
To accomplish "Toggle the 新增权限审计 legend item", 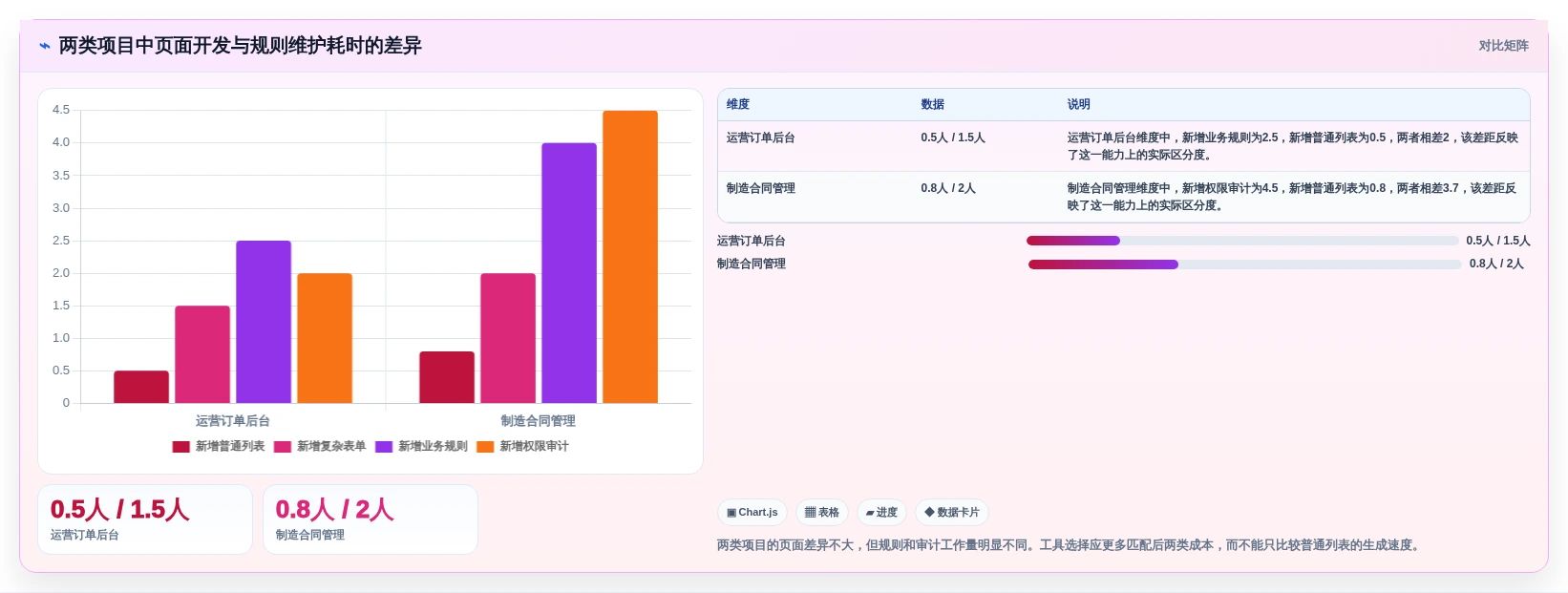I will (522, 446).
